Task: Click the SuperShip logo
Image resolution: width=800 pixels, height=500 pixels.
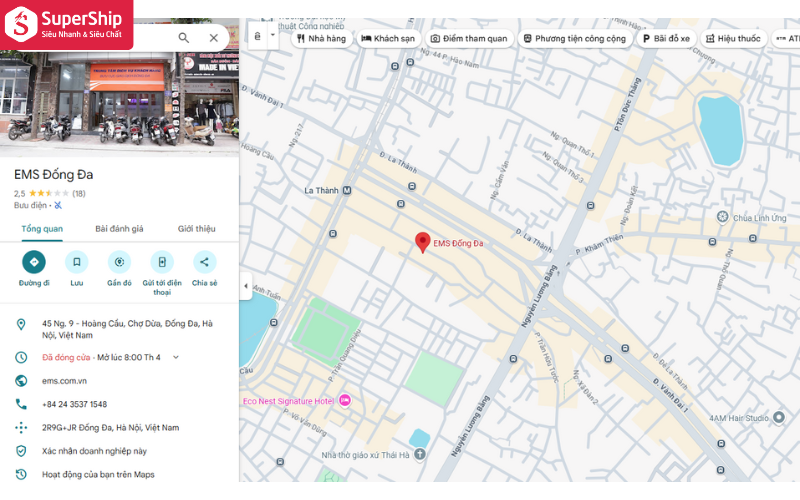Action: [66, 24]
